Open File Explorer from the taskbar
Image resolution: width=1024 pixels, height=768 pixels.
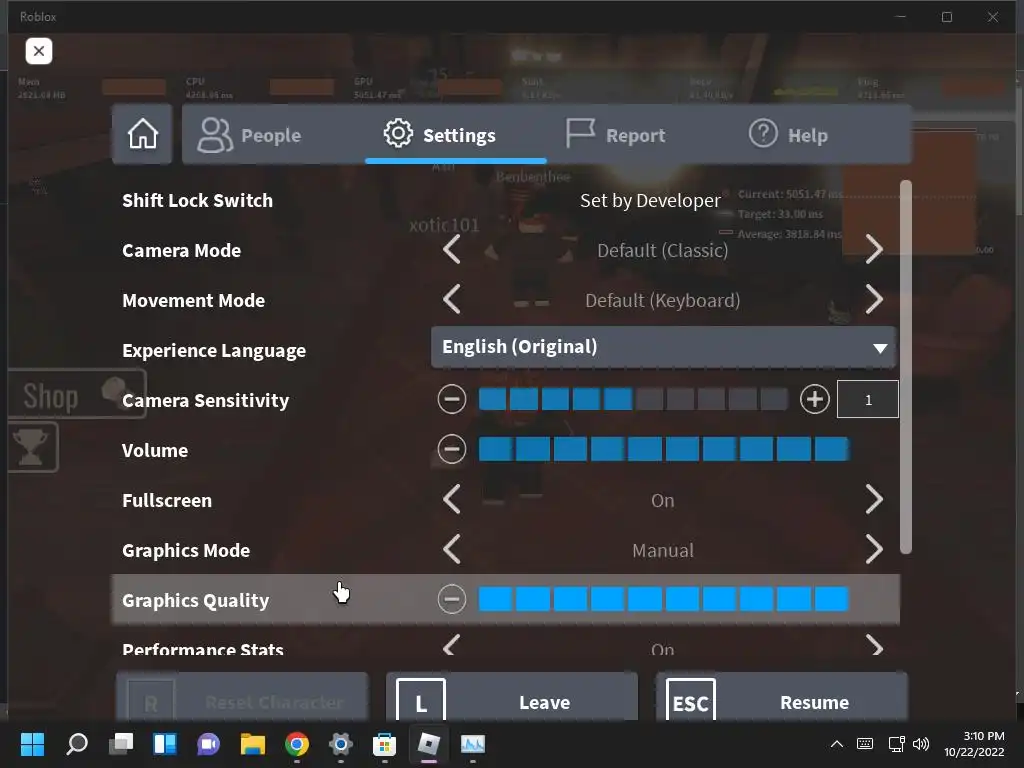[x=253, y=744]
